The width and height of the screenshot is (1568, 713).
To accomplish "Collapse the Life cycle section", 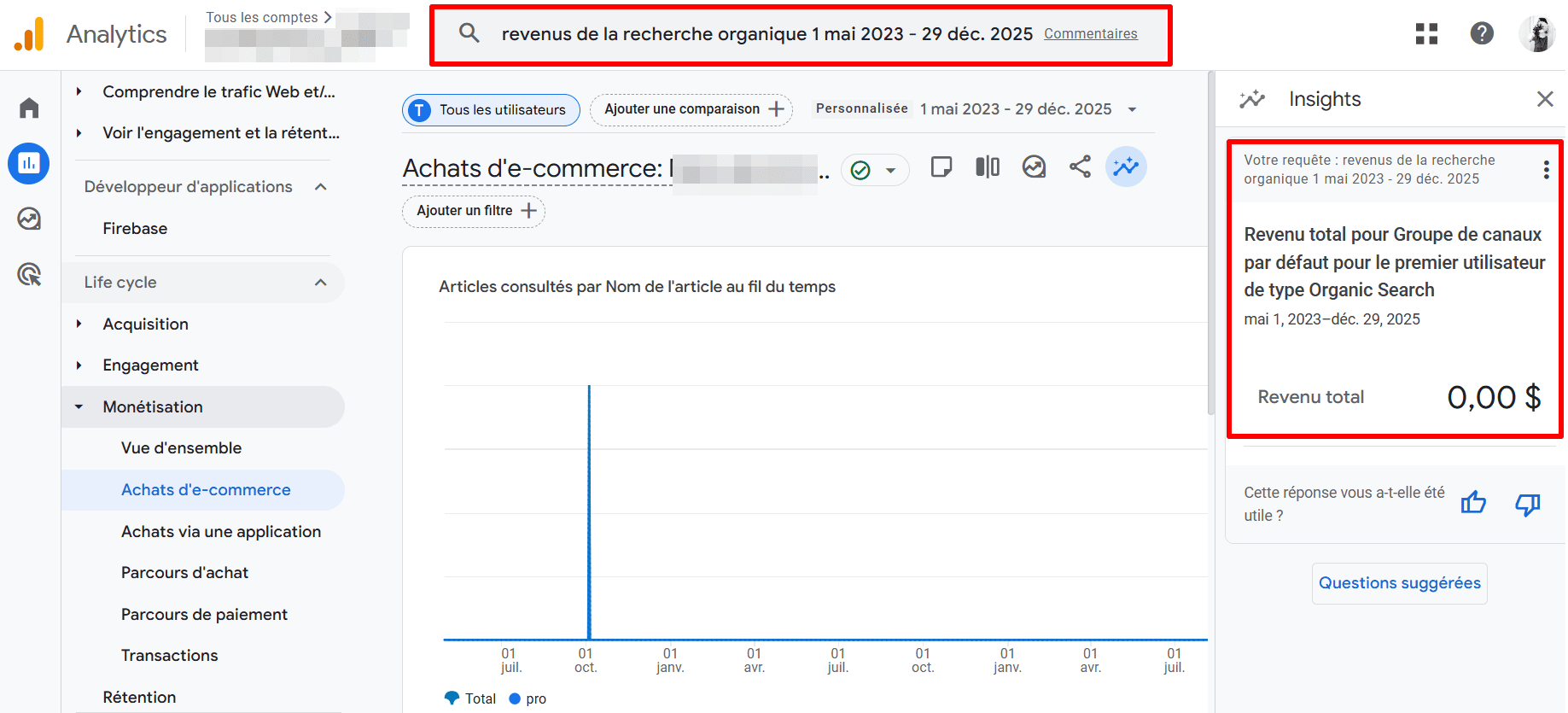I will pyautogui.click(x=321, y=283).
